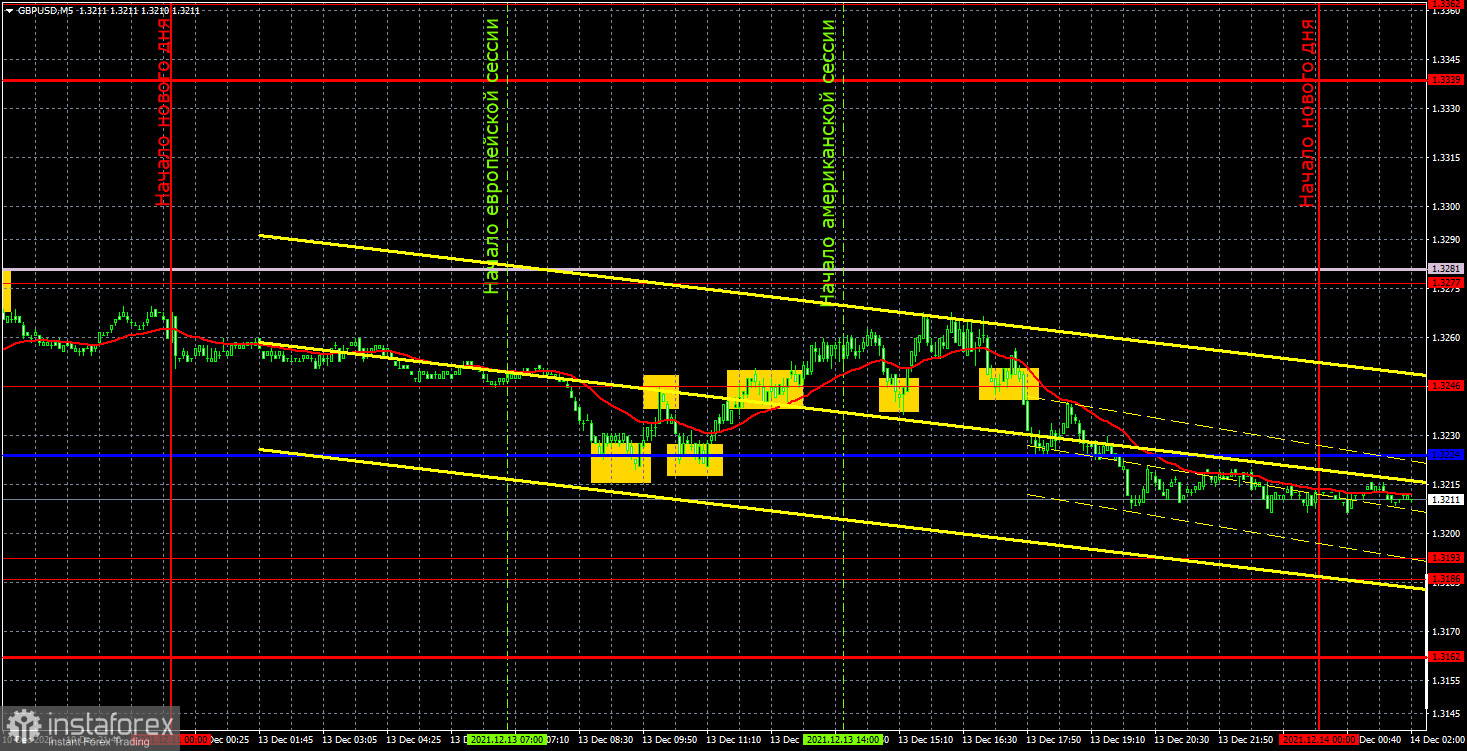Select the 'Начало американской сессии' vertical label

(x=827, y=162)
